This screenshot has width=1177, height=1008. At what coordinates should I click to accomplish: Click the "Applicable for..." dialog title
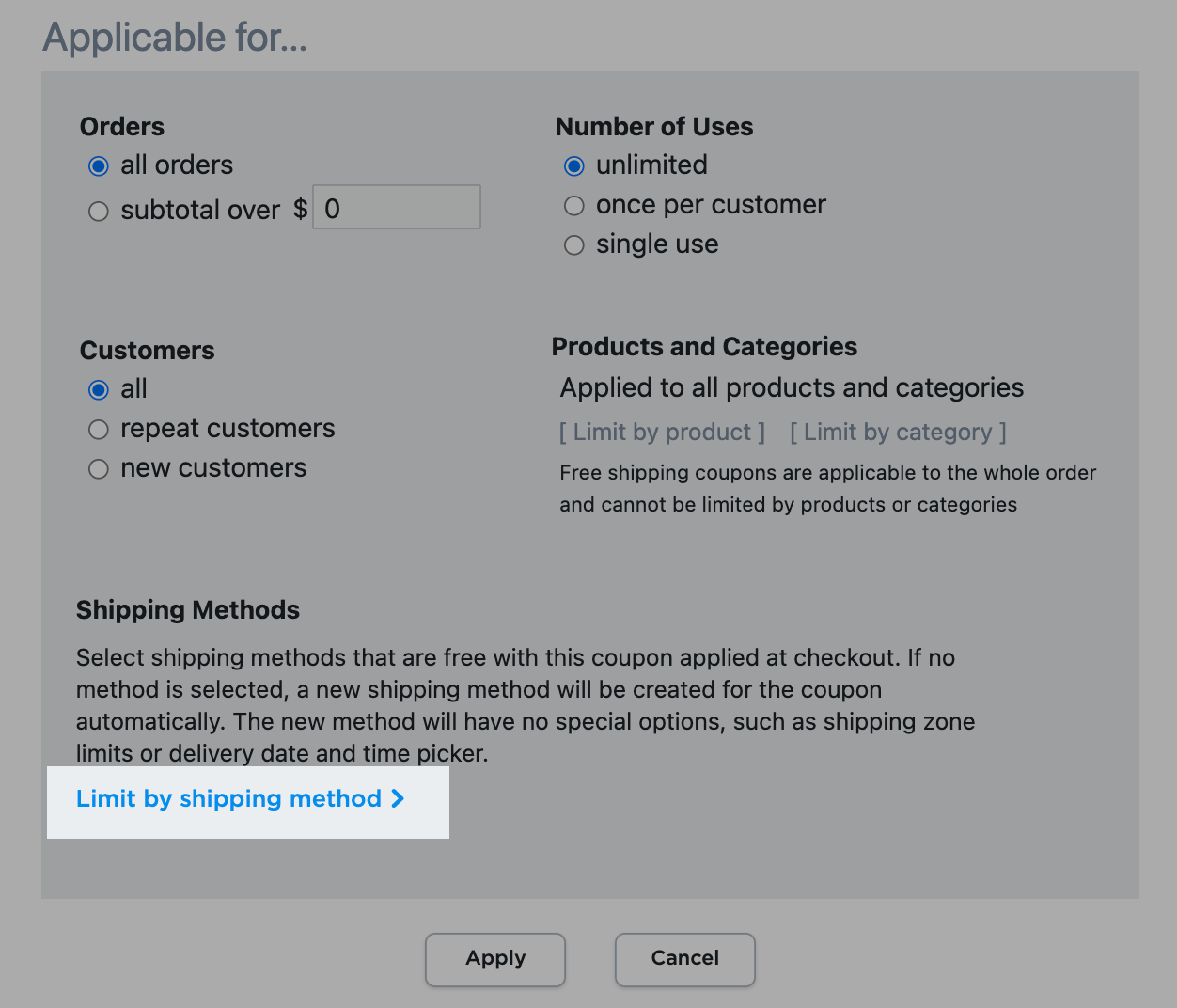[174, 38]
